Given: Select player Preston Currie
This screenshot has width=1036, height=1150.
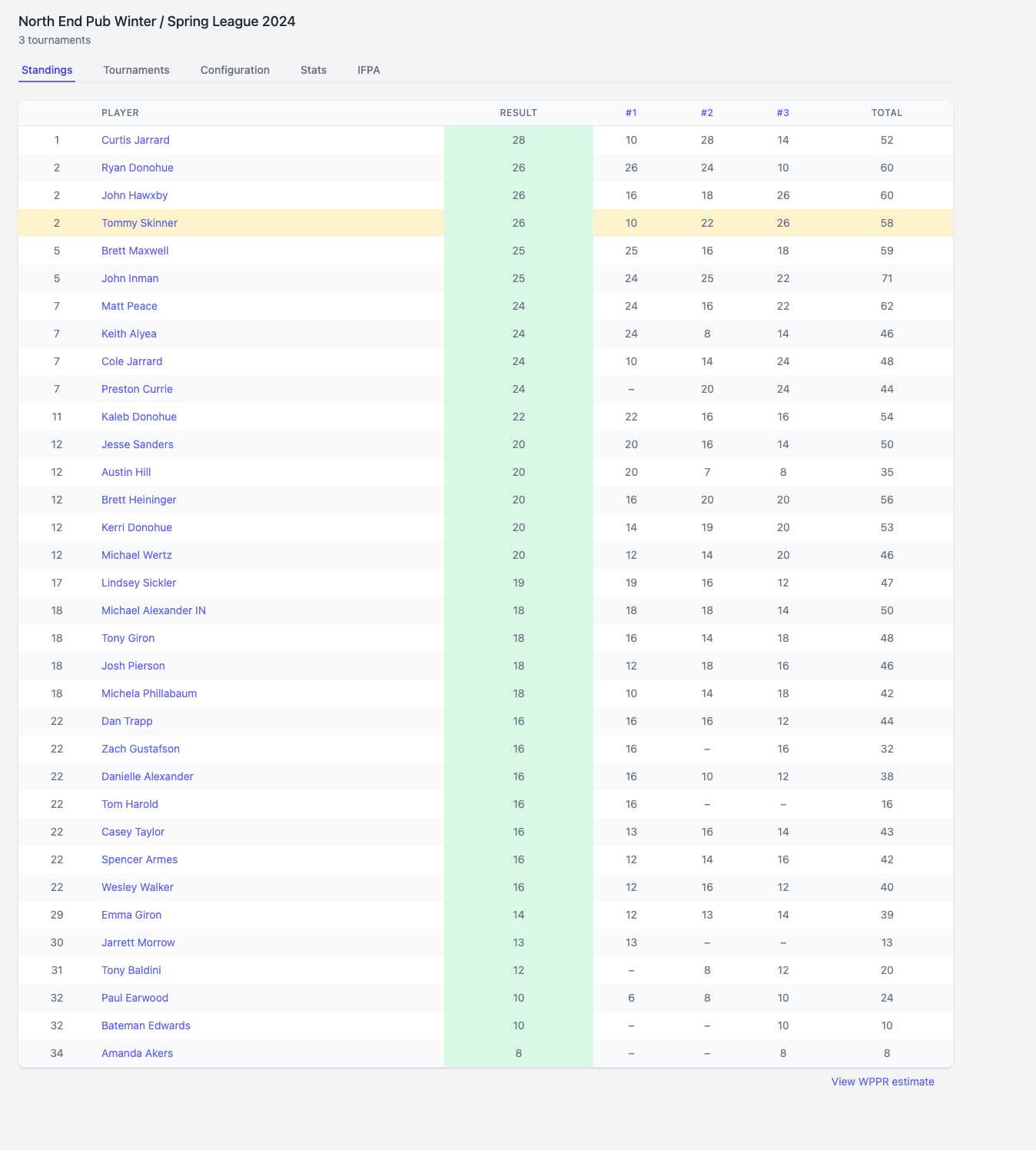Looking at the screenshot, I should point(137,389).
